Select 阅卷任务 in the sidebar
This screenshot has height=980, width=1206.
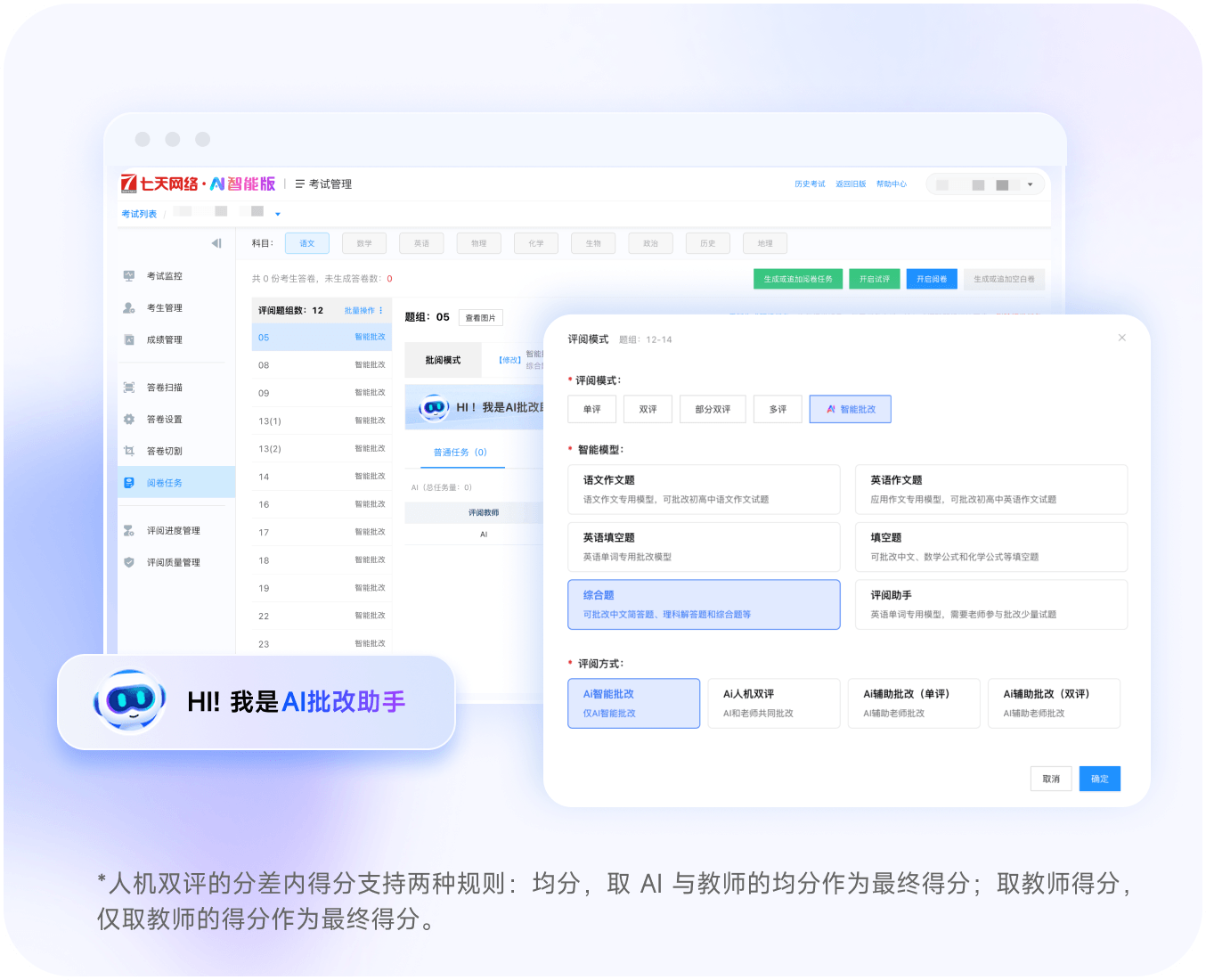point(176,483)
